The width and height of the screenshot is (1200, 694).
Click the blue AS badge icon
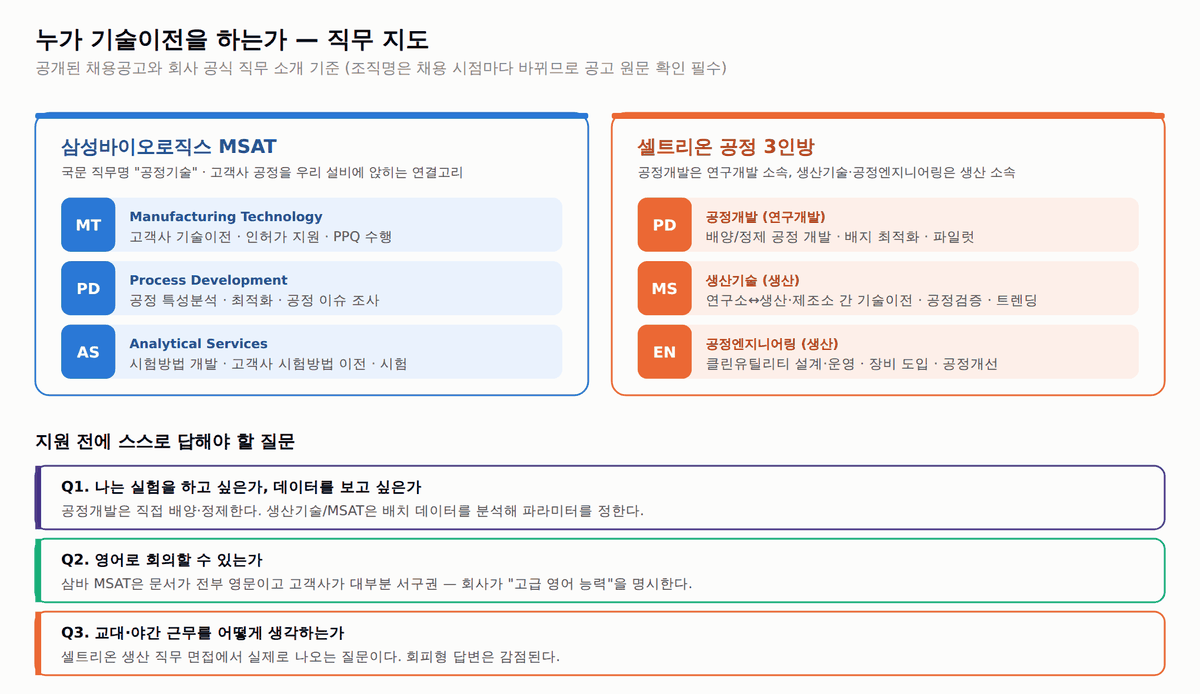[x=88, y=352]
